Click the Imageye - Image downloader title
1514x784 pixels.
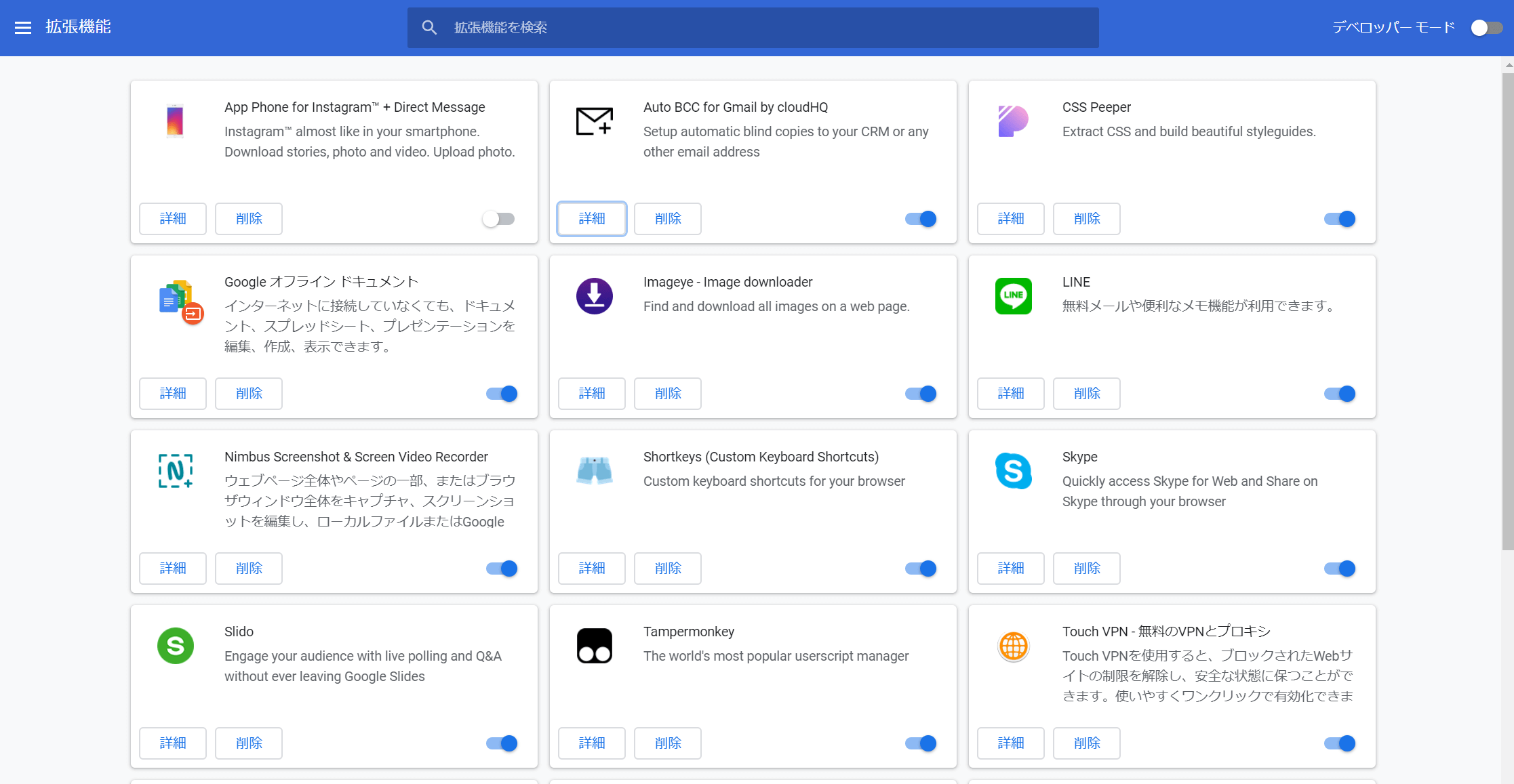[728, 282]
